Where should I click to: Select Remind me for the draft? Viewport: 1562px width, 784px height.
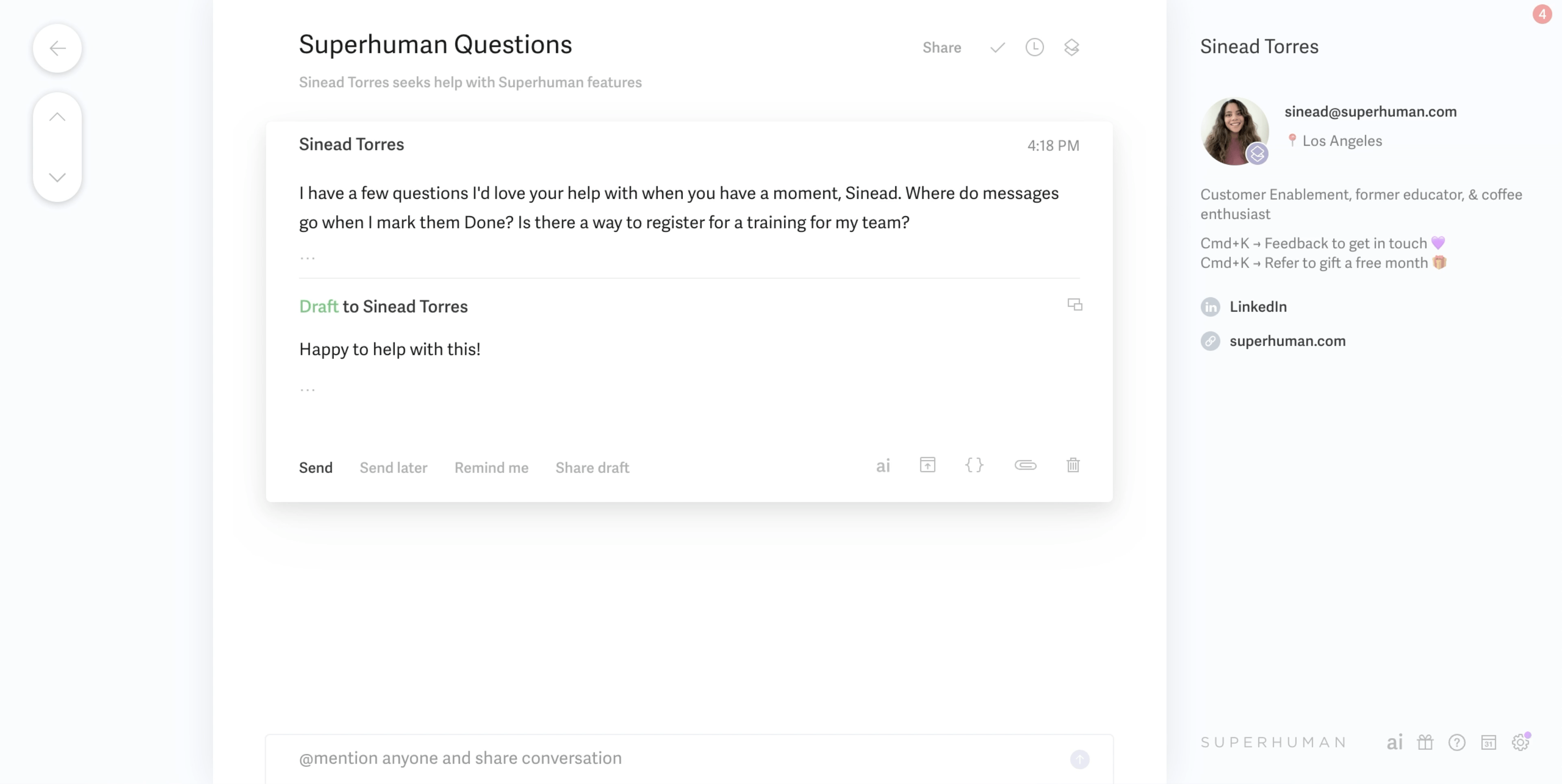coord(491,468)
